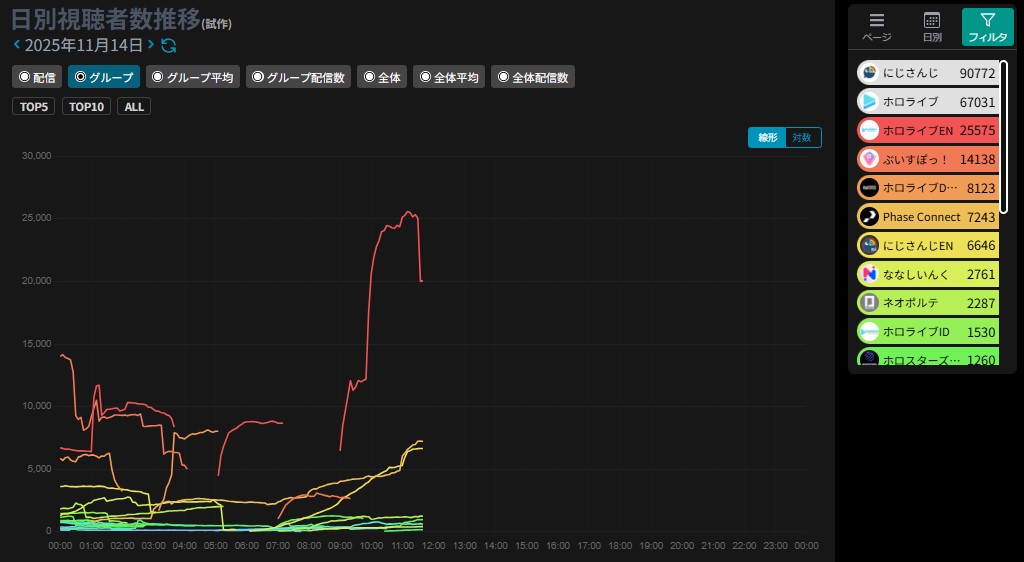
Task: Select the 全体平均 radio option
Action: [449, 77]
